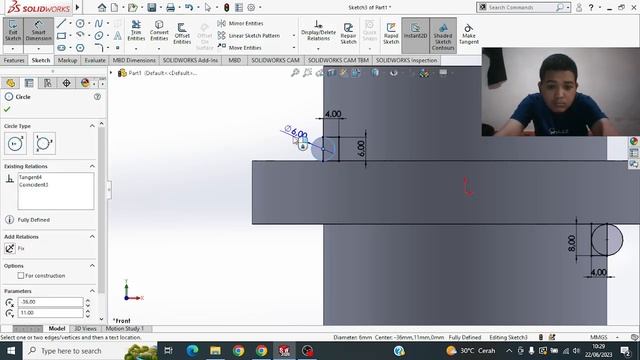The image size is (640, 360).
Task: Open the Options gear icon
Action: point(251,7)
